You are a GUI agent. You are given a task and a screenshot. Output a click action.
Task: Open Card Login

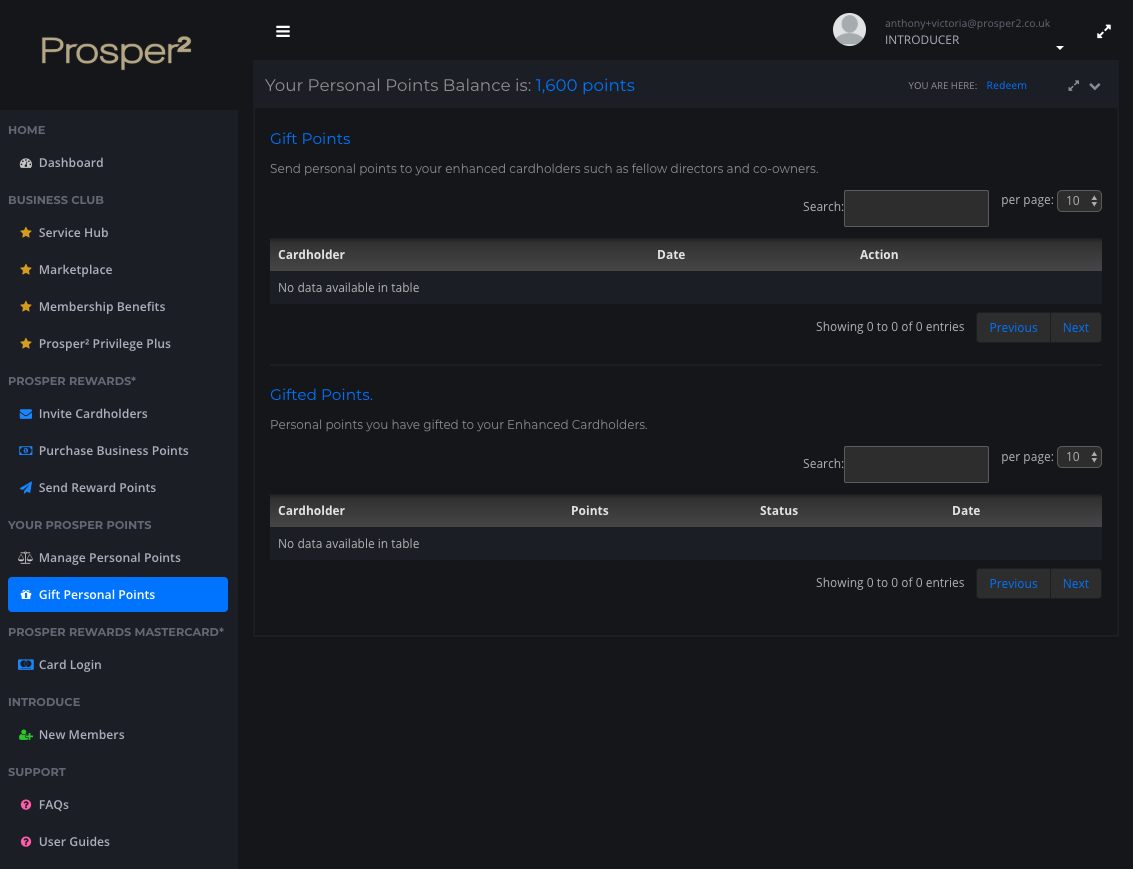(x=69, y=665)
